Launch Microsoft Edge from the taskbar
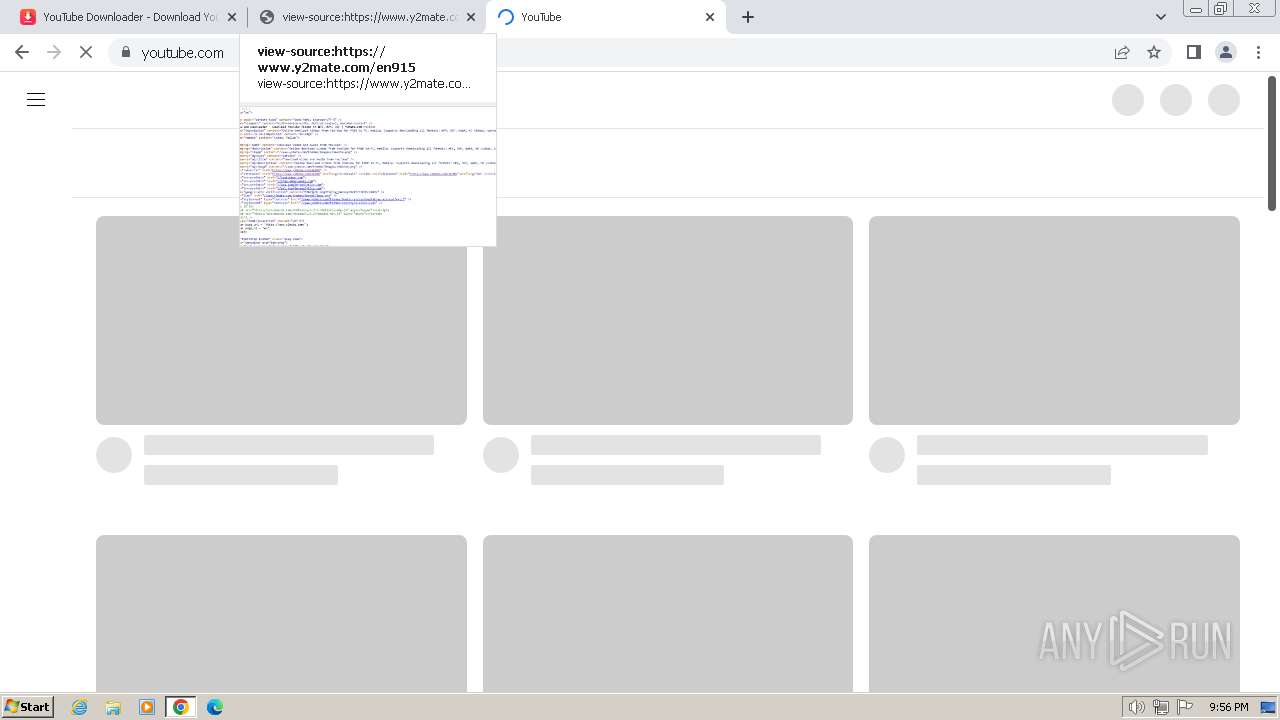This screenshot has height=720, width=1280. tap(215, 707)
